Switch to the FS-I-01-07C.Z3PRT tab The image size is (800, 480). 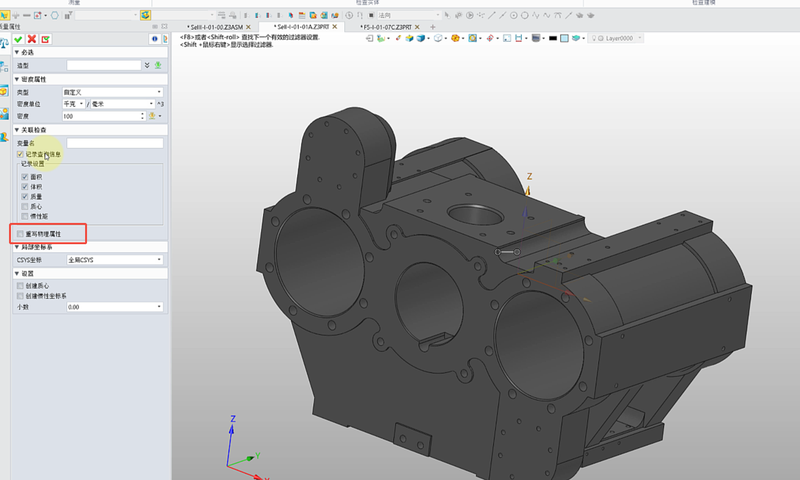(x=387, y=27)
